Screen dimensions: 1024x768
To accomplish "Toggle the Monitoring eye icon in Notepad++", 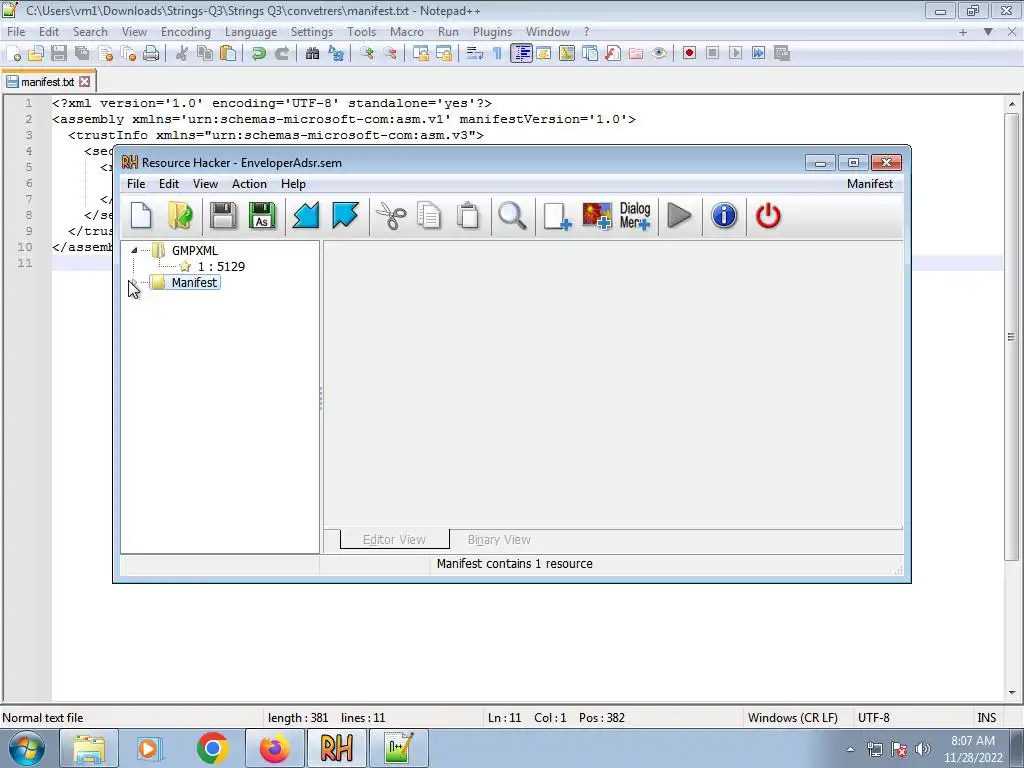I will (x=659, y=54).
